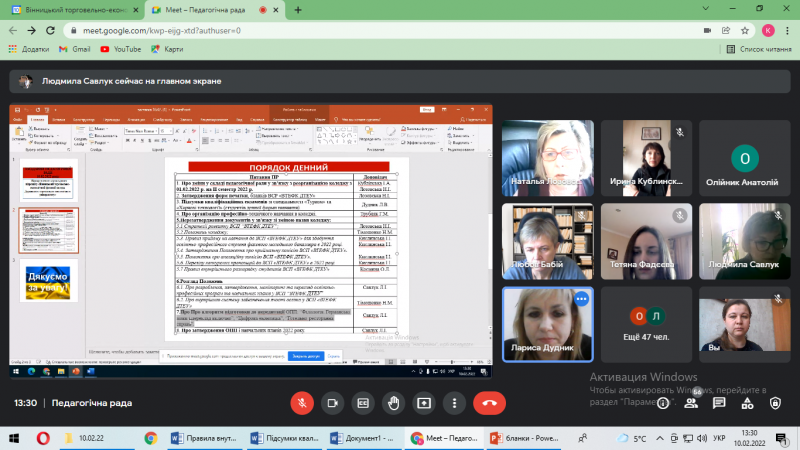Unmute the microphone in Meet
Image resolution: width=800 pixels, height=450 pixels.
302,403
